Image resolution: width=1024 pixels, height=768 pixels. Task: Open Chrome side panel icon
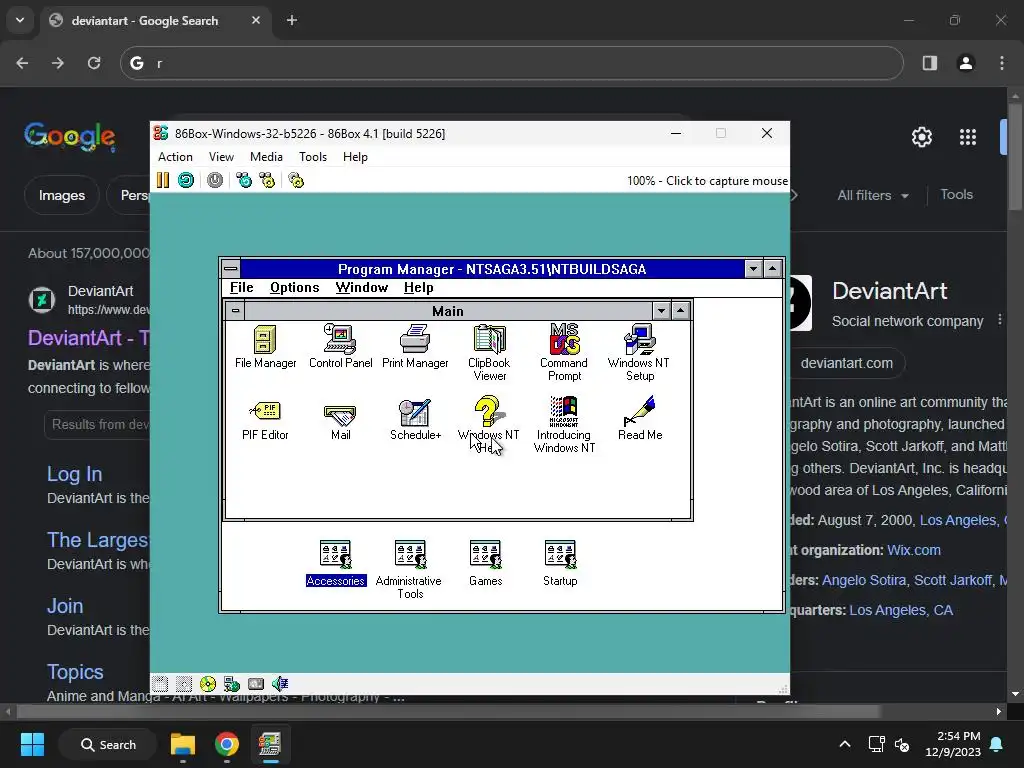[930, 63]
